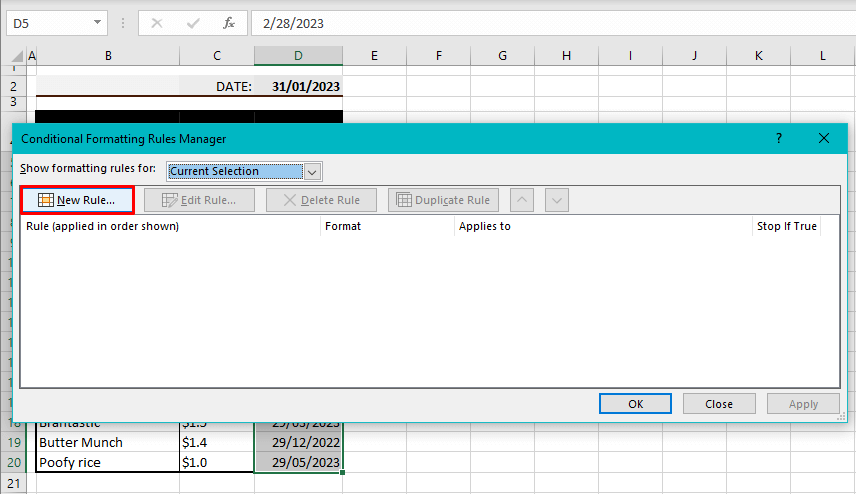
Task: Select column L header
Action: [823, 56]
